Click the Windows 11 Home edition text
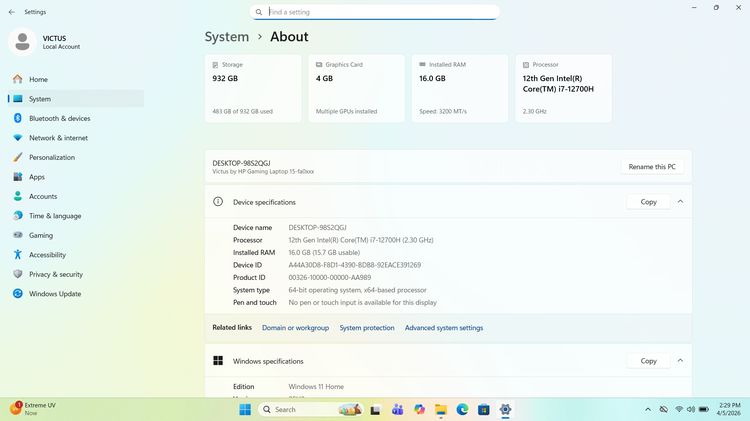The width and height of the screenshot is (750, 421). click(316, 387)
